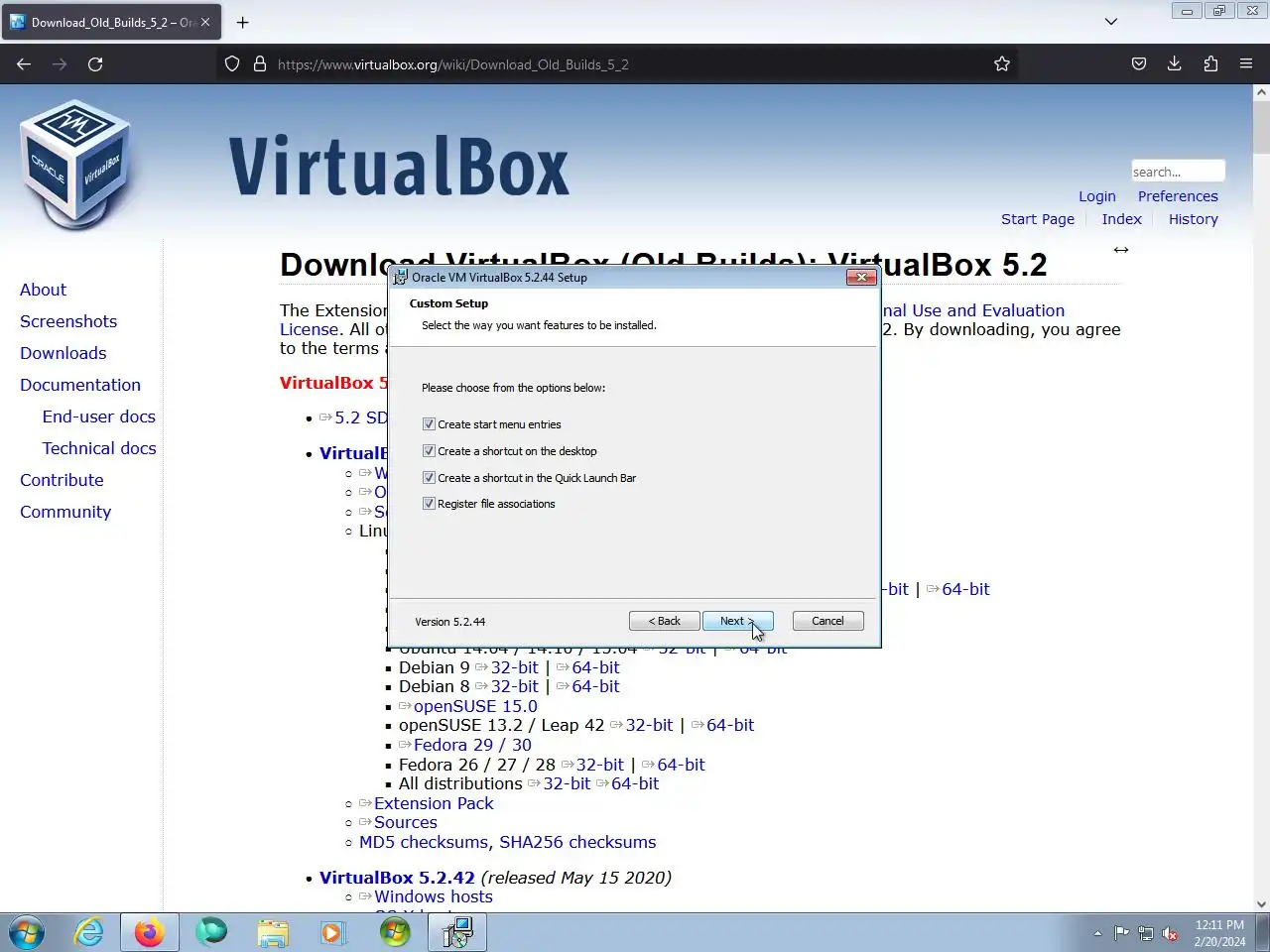1270x952 pixels.
Task: Show hidden tray icons arrow
Action: [x=1097, y=933]
